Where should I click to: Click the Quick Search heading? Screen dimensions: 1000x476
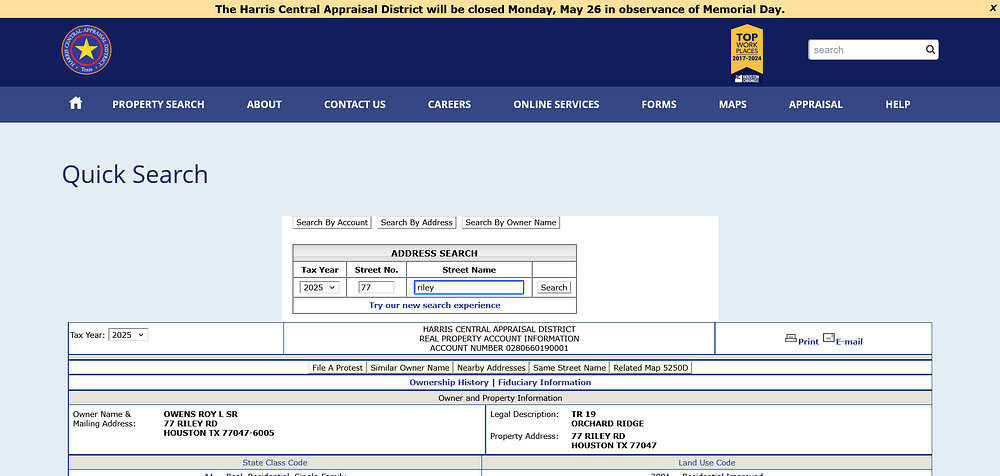pos(135,175)
